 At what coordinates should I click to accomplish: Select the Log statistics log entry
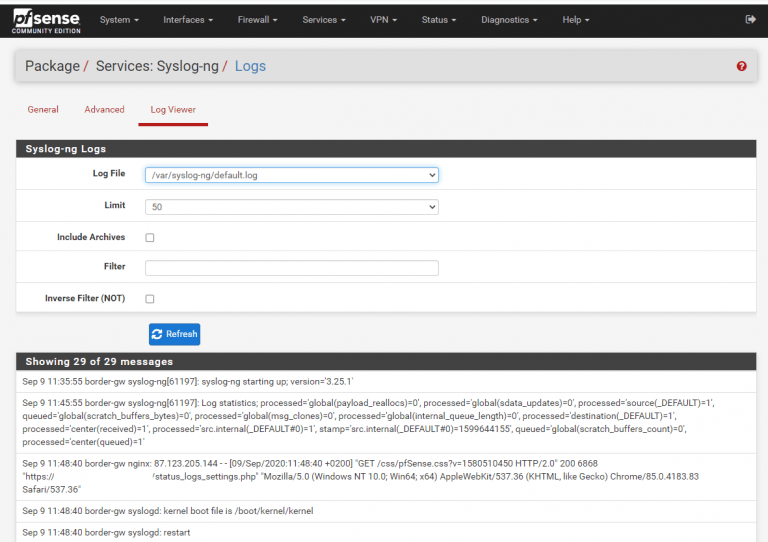tap(386, 423)
